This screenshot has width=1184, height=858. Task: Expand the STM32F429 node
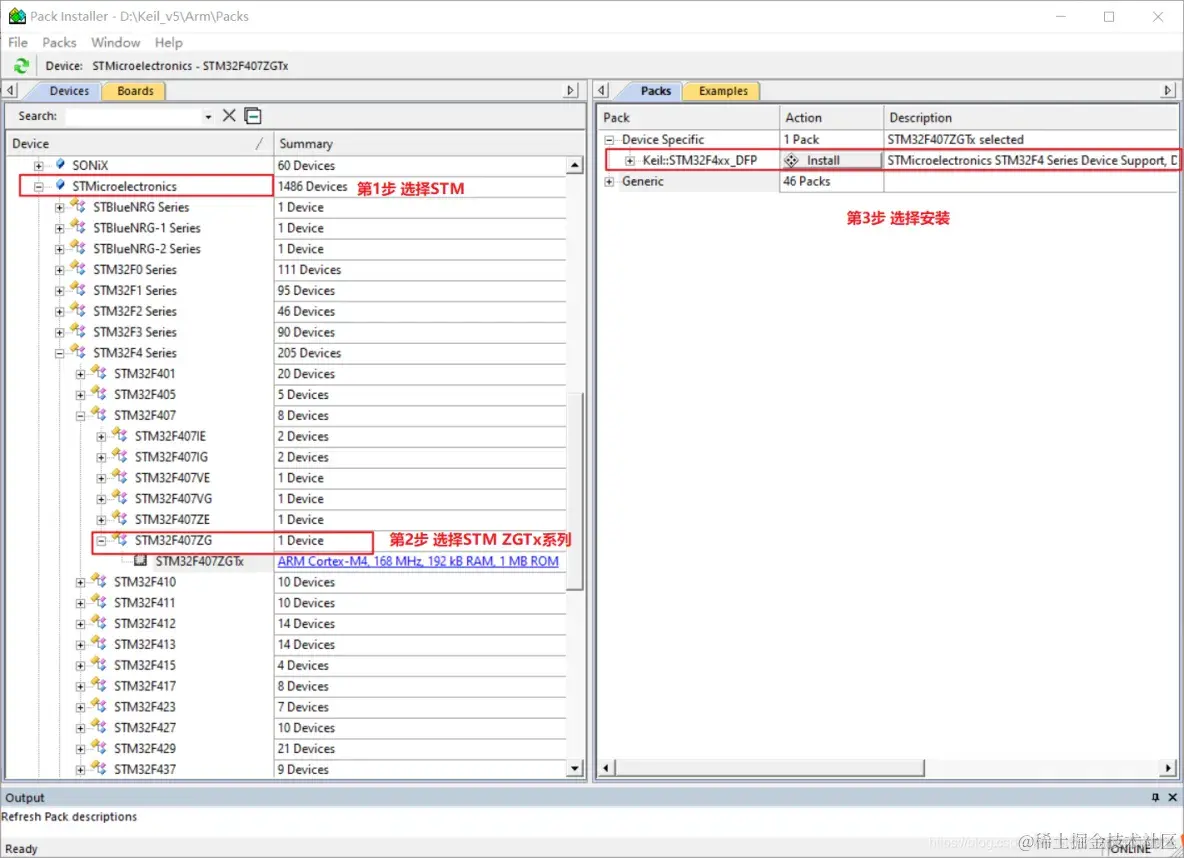coord(81,749)
